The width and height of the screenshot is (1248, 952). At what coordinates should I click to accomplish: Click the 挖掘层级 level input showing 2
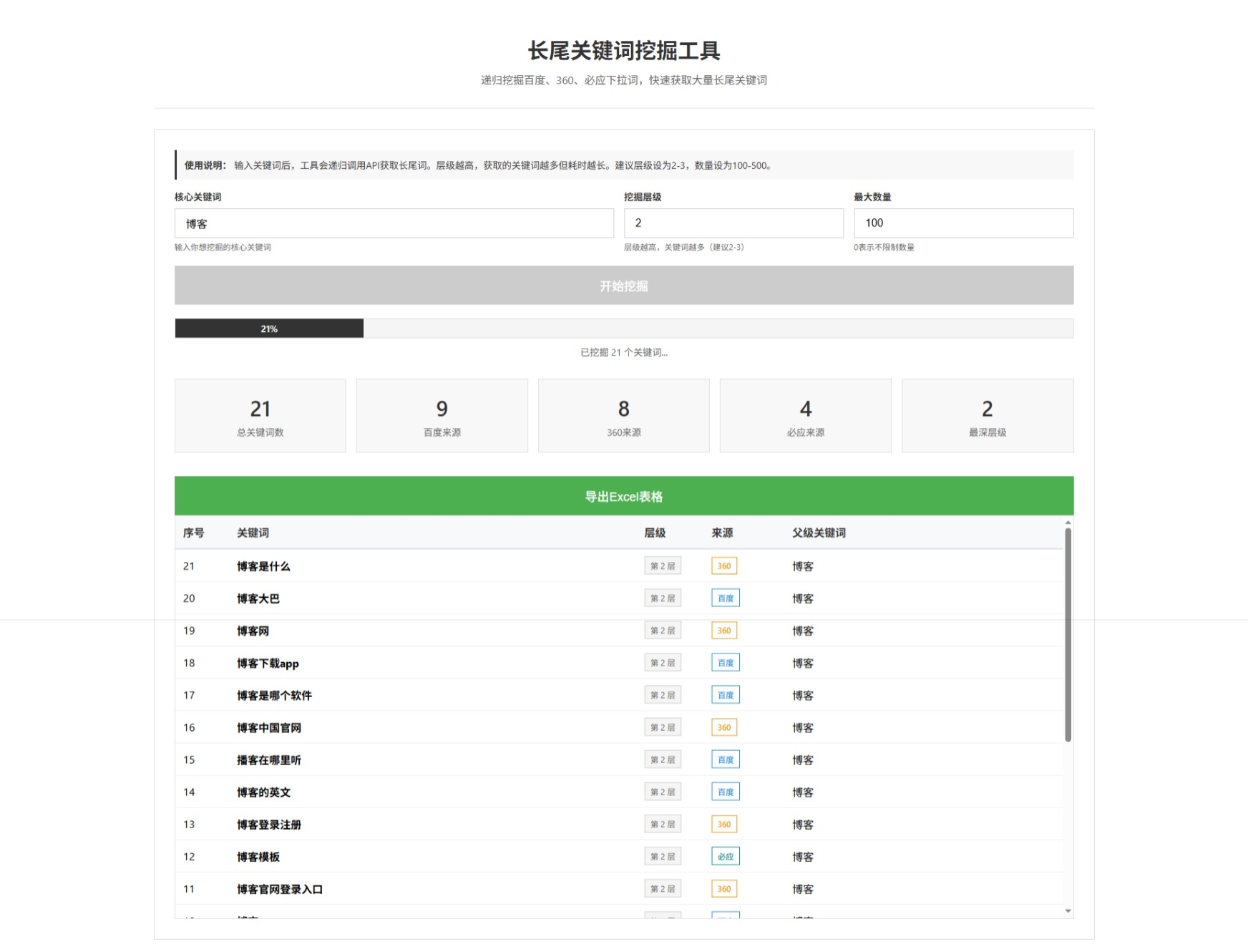coord(733,223)
